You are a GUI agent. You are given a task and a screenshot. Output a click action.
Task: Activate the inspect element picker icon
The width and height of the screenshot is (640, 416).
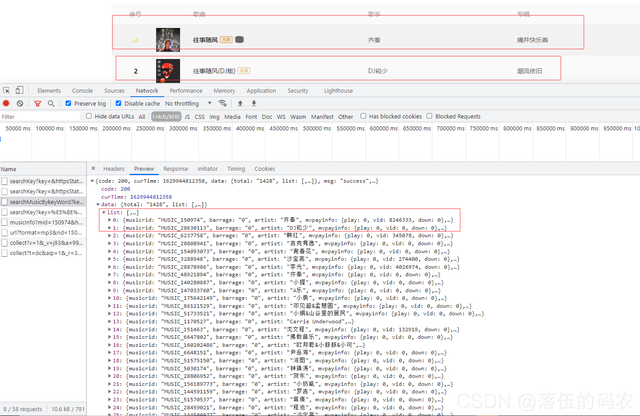pyautogui.click(x=6, y=90)
